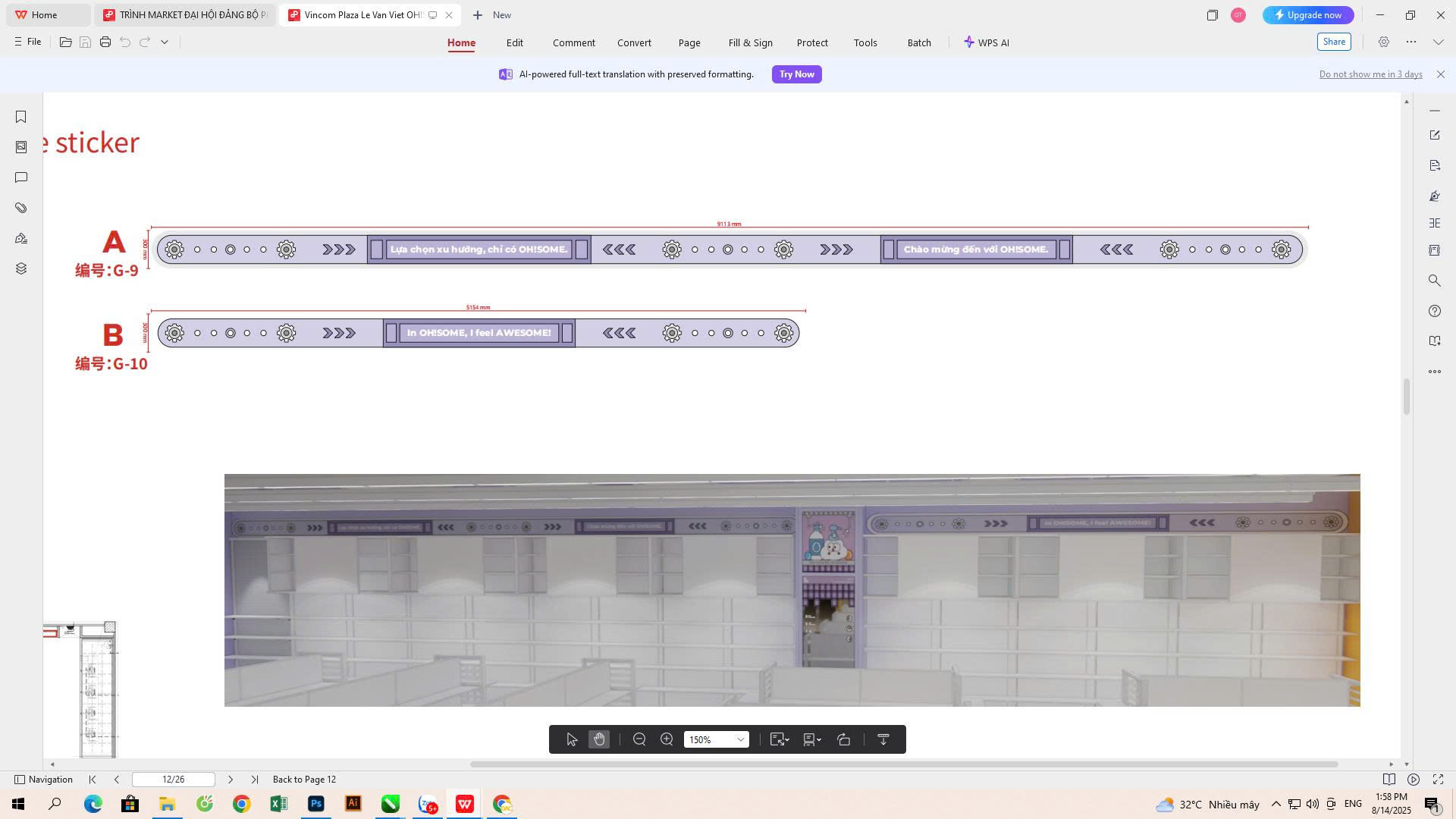
Task: Switch to the Comment tab
Action: pos(574,43)
